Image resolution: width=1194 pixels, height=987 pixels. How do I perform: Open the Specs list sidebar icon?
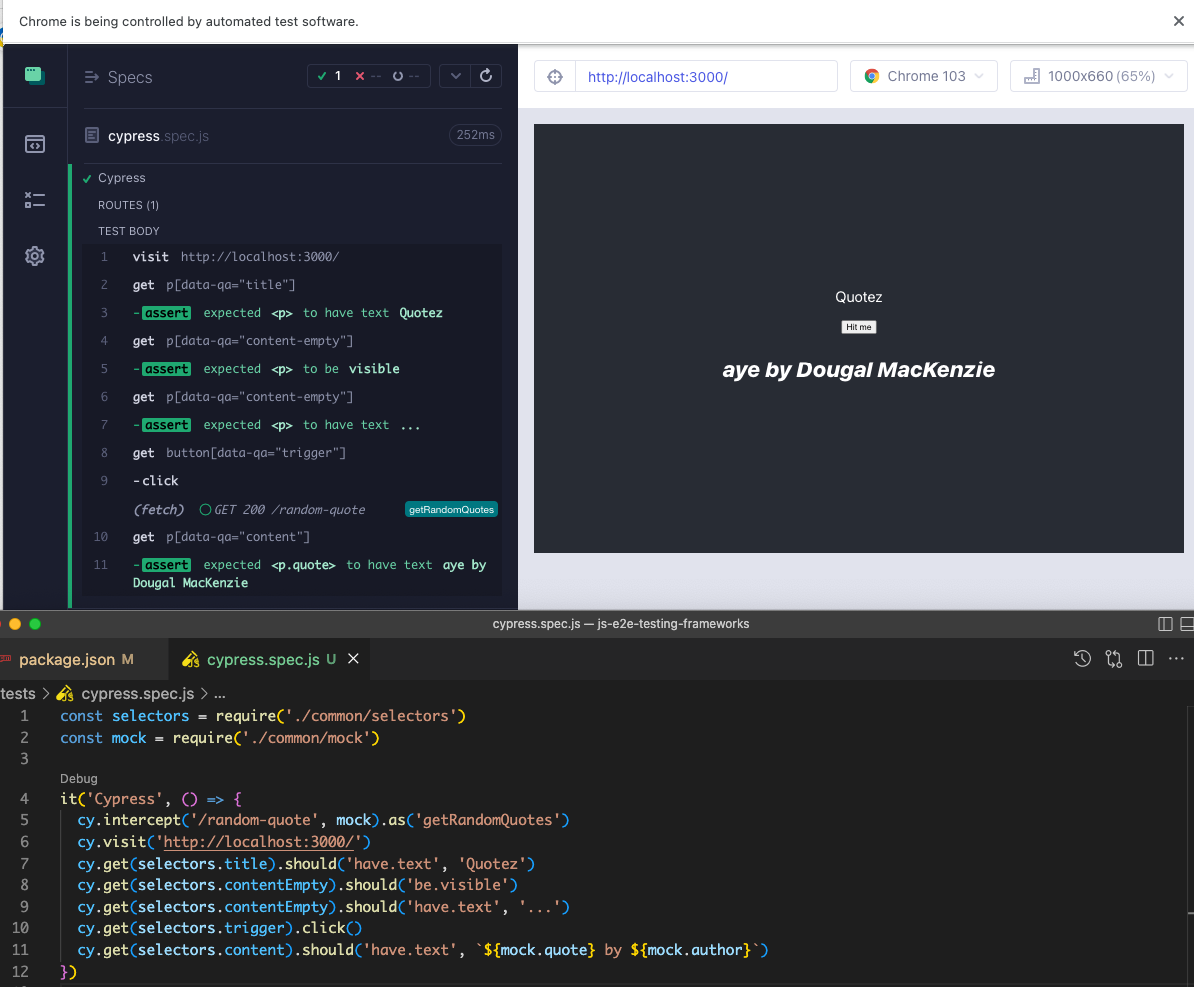click(35, 144)
